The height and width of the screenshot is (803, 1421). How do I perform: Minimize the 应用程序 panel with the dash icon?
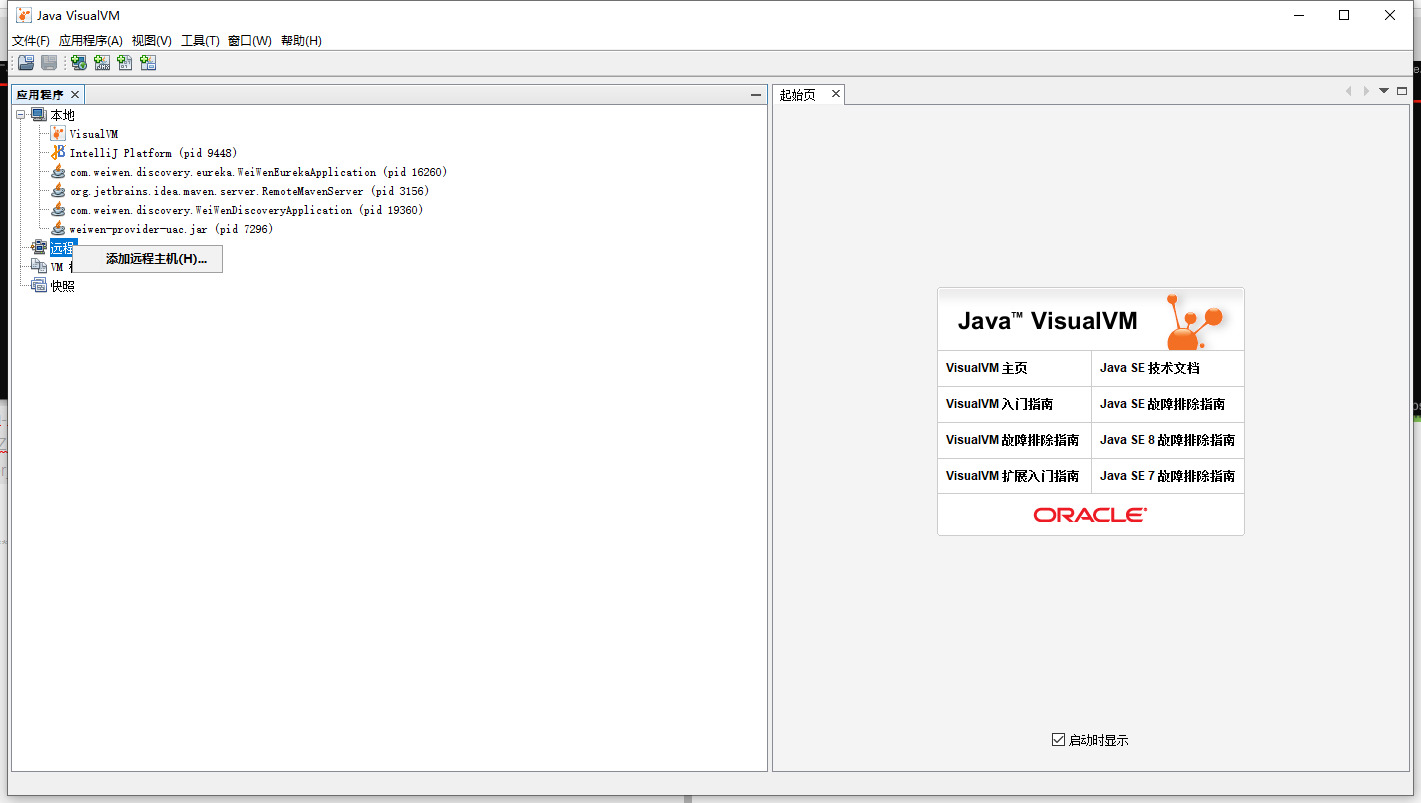[x=756, y=95]
